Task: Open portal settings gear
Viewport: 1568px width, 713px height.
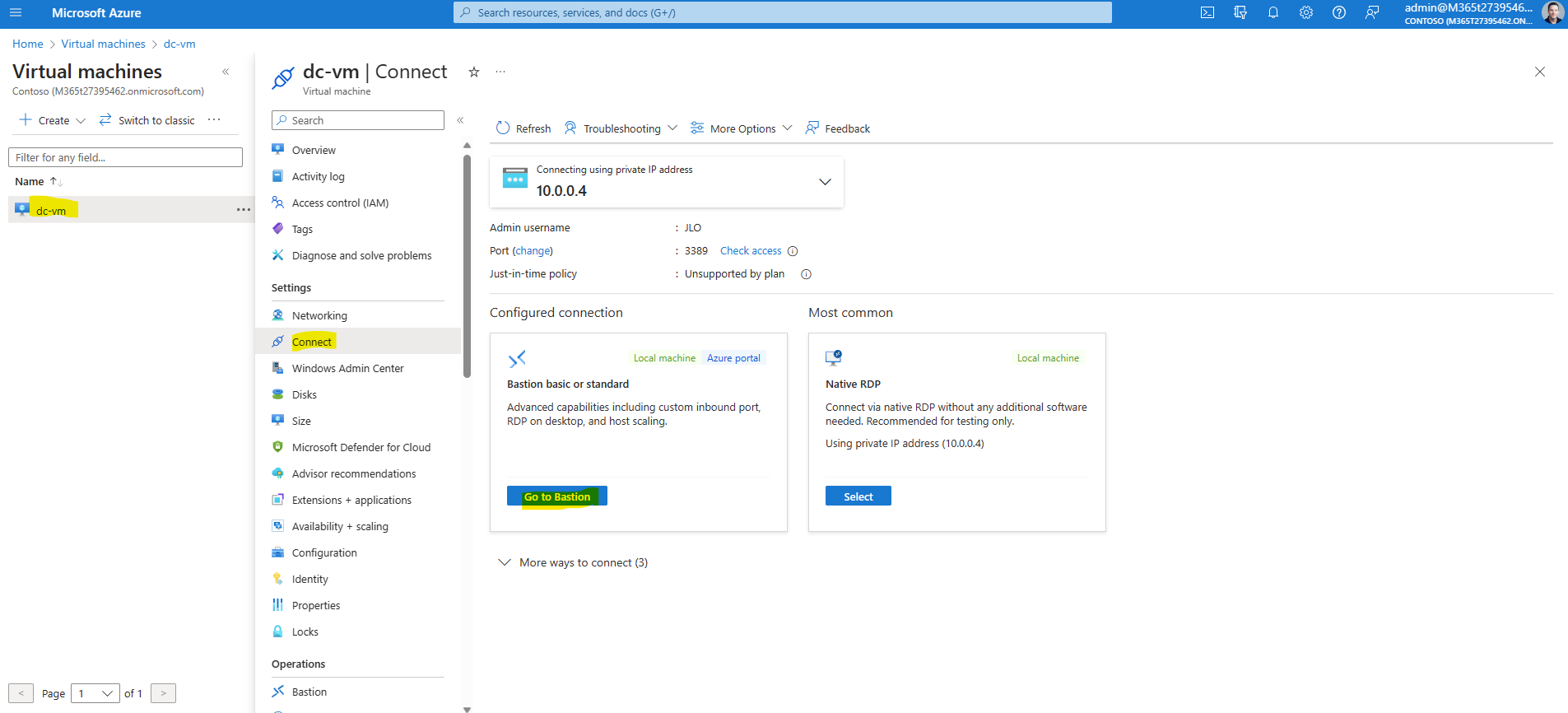Action: (x=1306, y=12)
